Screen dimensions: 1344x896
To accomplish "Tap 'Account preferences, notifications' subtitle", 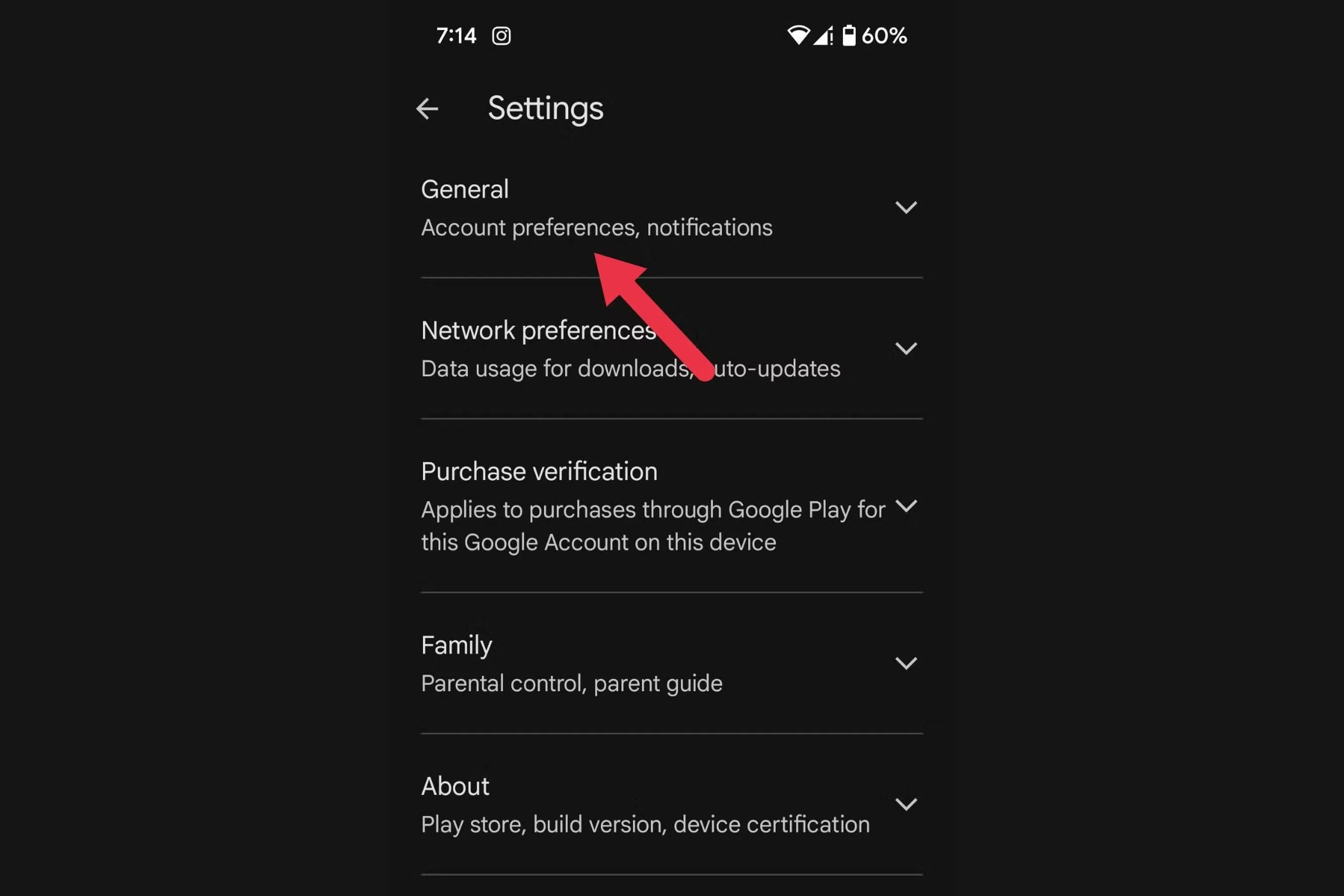I will click(597, 228).
